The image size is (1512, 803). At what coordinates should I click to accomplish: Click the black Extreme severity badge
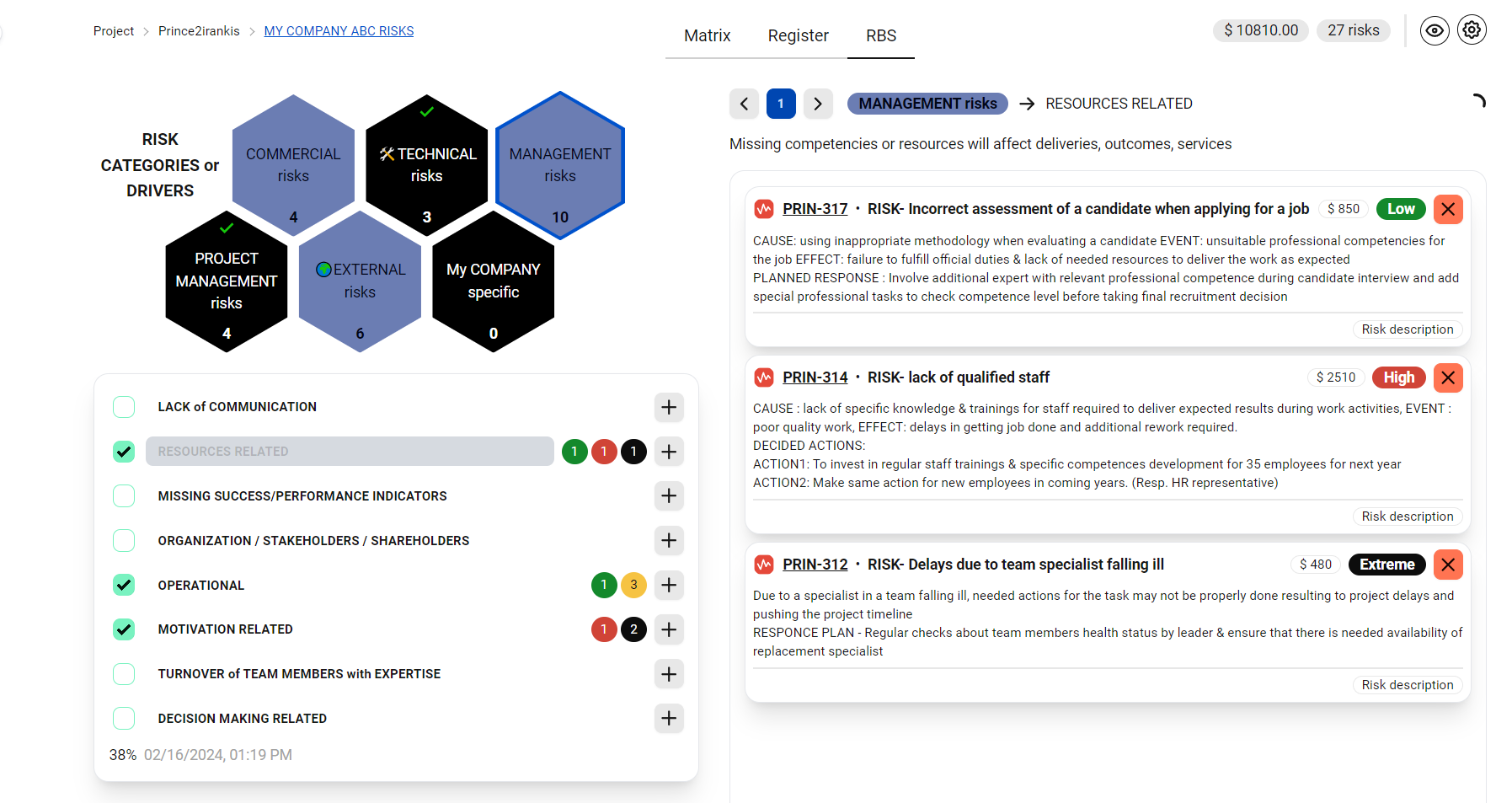click(1387, 565)
